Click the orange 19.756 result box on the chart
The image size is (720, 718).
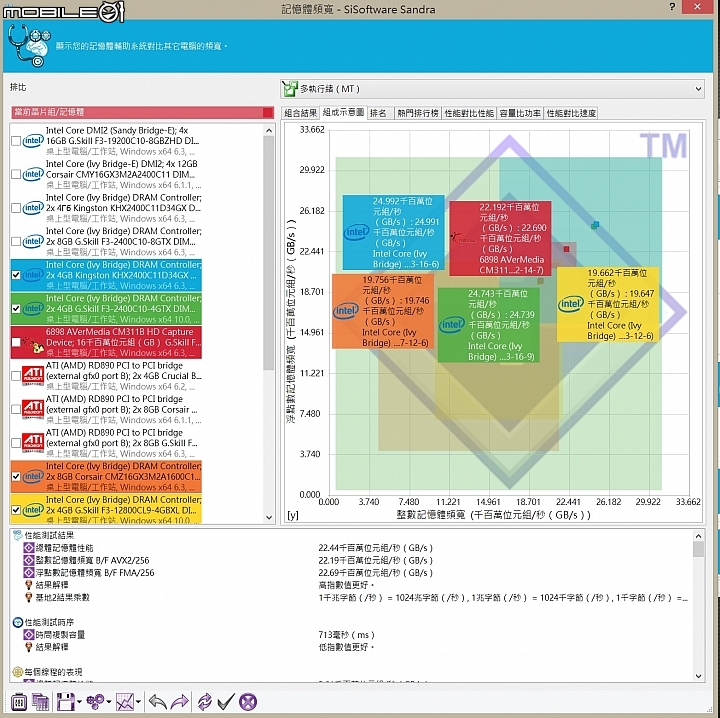(x=383, y=311)
